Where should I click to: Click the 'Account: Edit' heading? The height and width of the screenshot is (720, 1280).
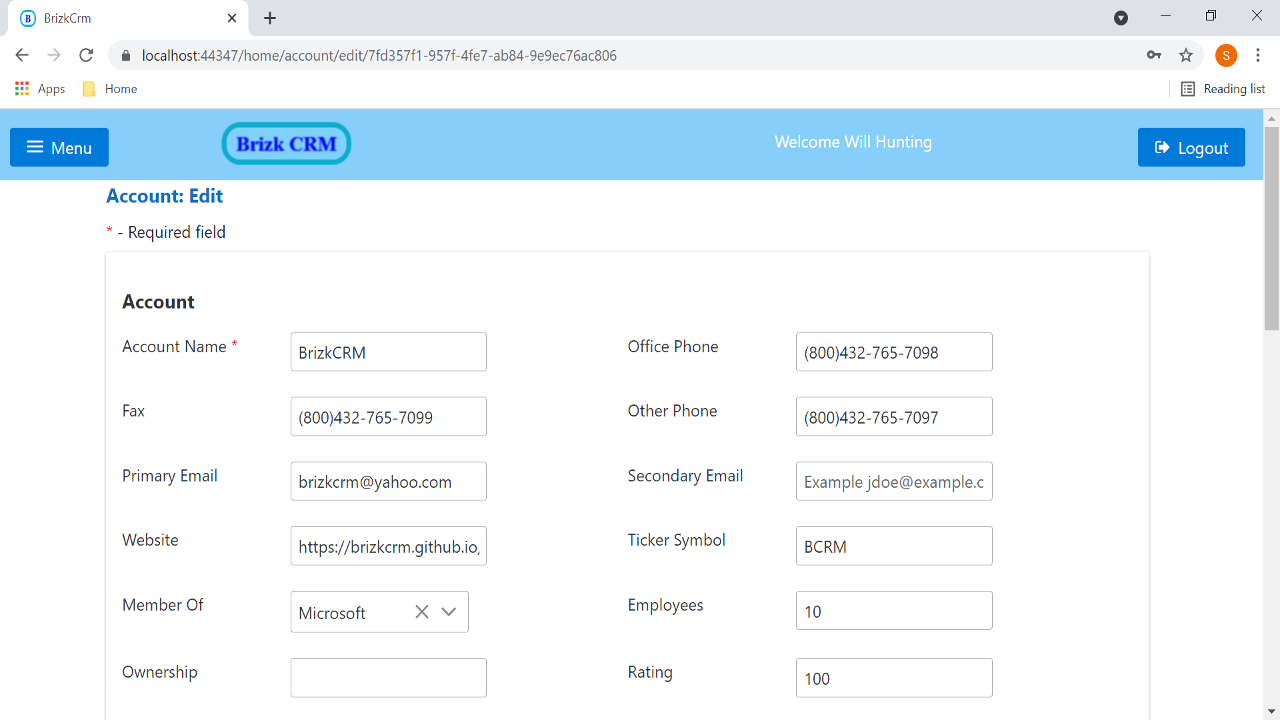click(164, 196)
